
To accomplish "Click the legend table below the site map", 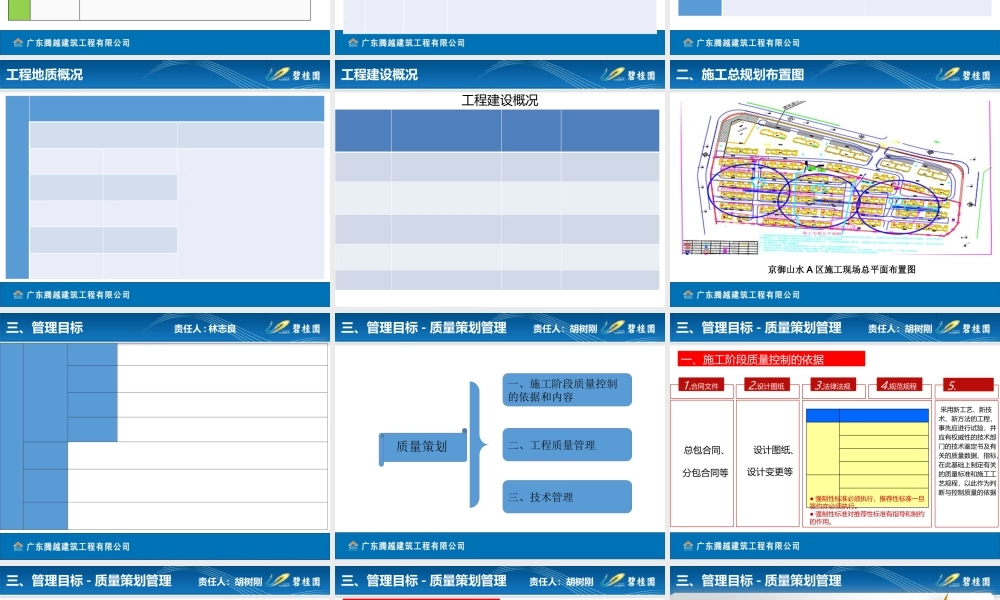I will point(720,247).
